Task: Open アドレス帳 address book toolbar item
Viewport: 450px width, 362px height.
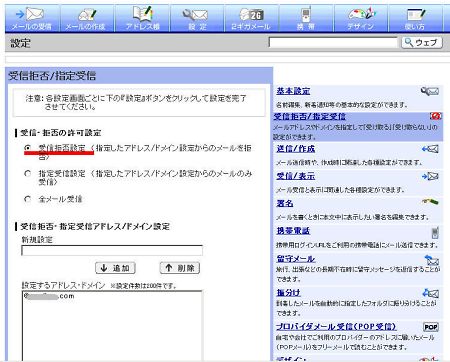Action: click(x=142, y=19)
